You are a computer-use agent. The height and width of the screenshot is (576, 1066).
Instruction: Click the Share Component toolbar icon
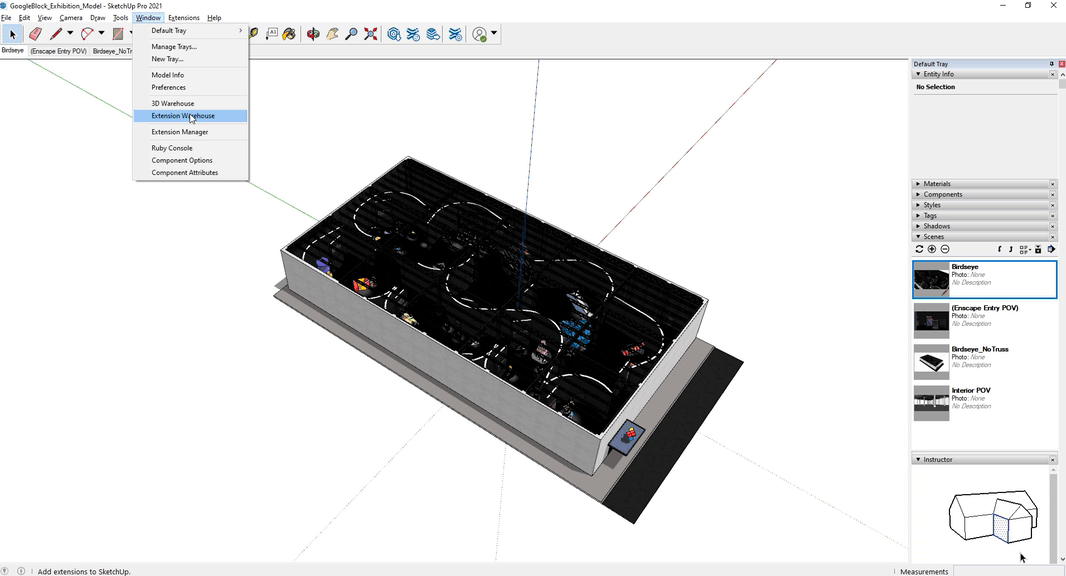[x=413, y=33]
